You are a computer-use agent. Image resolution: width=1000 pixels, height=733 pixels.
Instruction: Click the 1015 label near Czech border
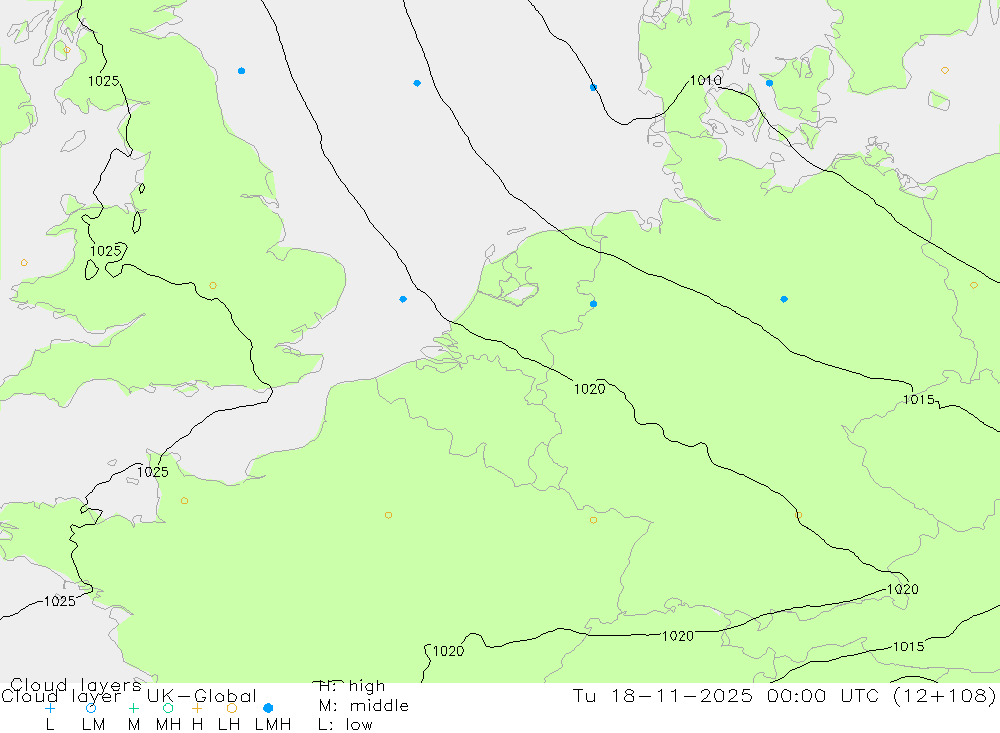point(919,400)
